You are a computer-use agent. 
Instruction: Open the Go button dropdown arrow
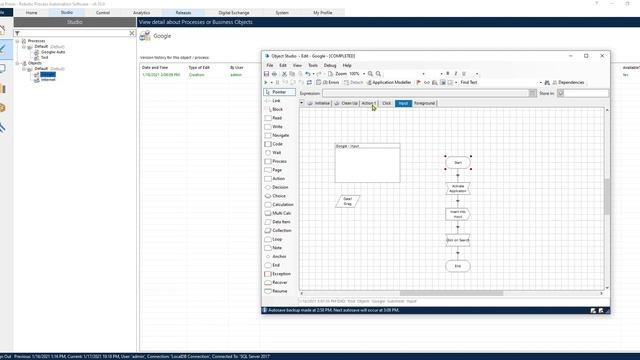pyautogui.click(x=271, y=82)
